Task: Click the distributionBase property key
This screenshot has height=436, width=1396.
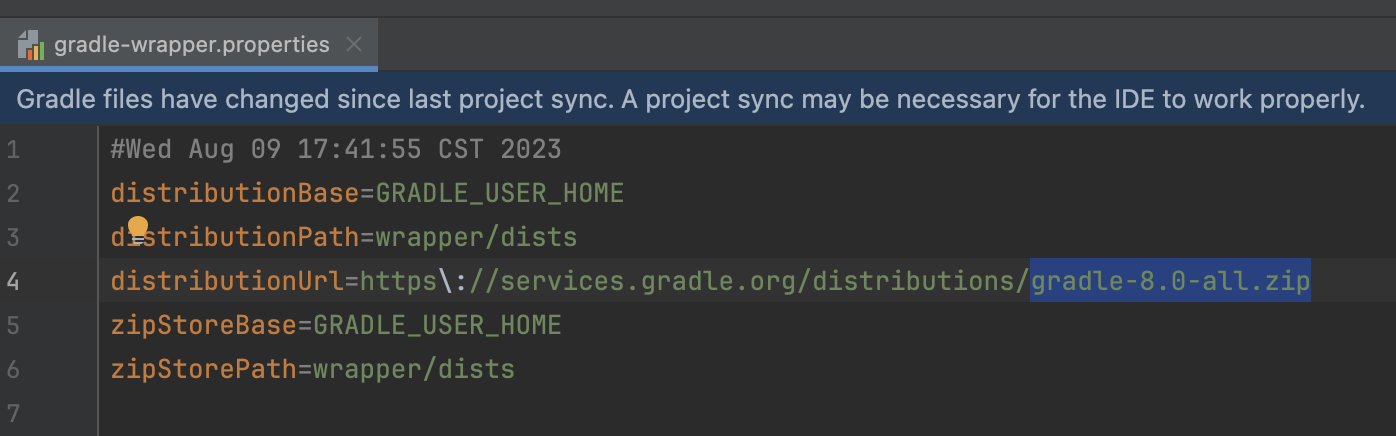Action: 235,193
